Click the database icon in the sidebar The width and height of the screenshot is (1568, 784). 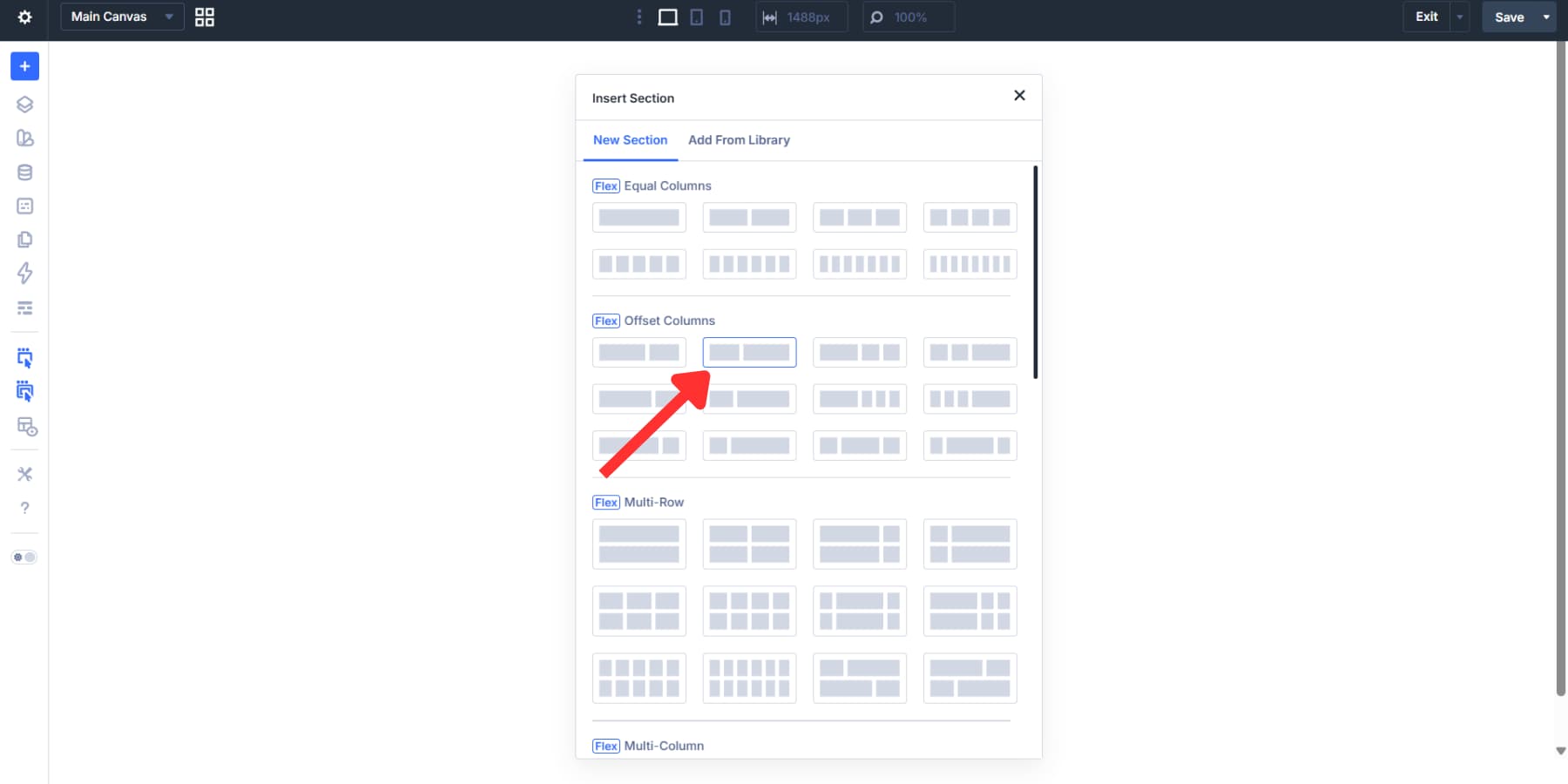(x=24, y=172)
